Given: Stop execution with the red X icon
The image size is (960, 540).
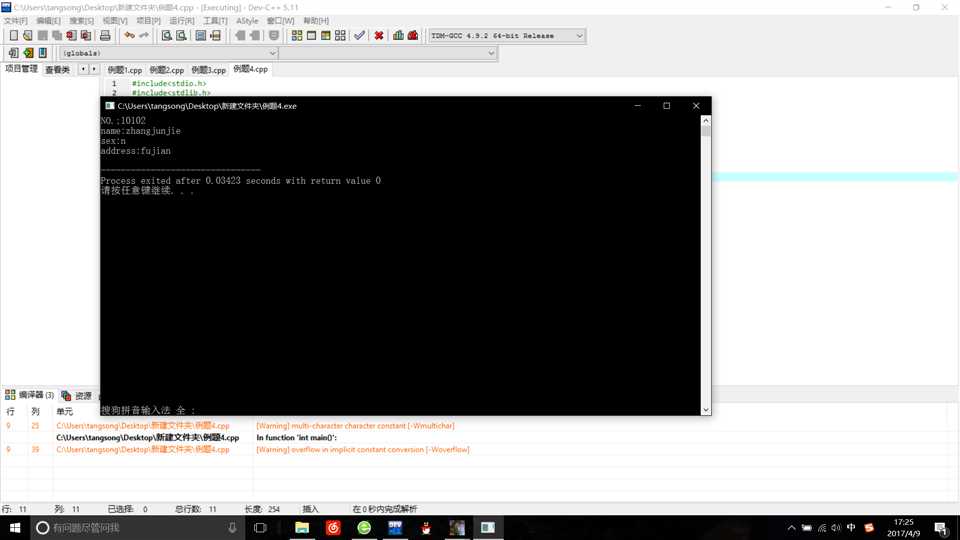Looking at the screenshot, I should pos(379,36).
